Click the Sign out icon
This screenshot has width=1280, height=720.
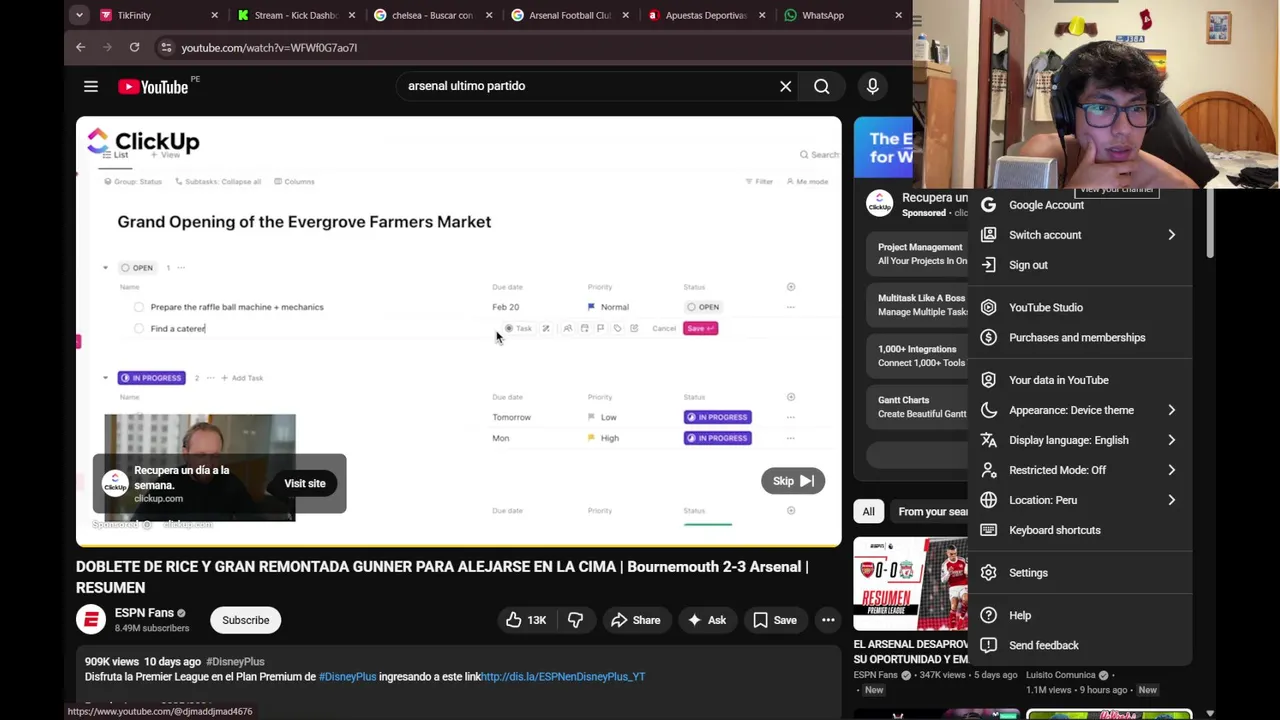click(x=988, y=265)
